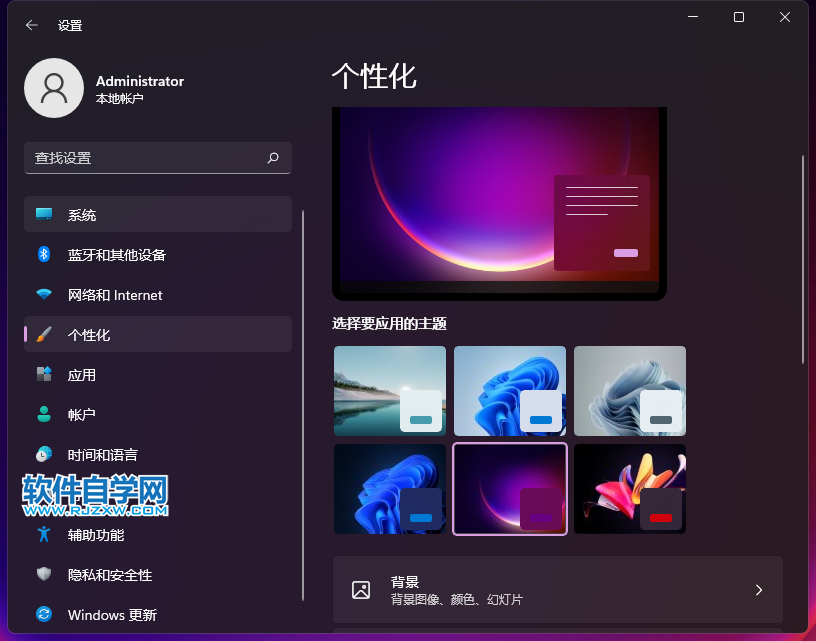Go to 应用 settings
This screenshot has width=816, height=641.
click(x=158, y=374)
